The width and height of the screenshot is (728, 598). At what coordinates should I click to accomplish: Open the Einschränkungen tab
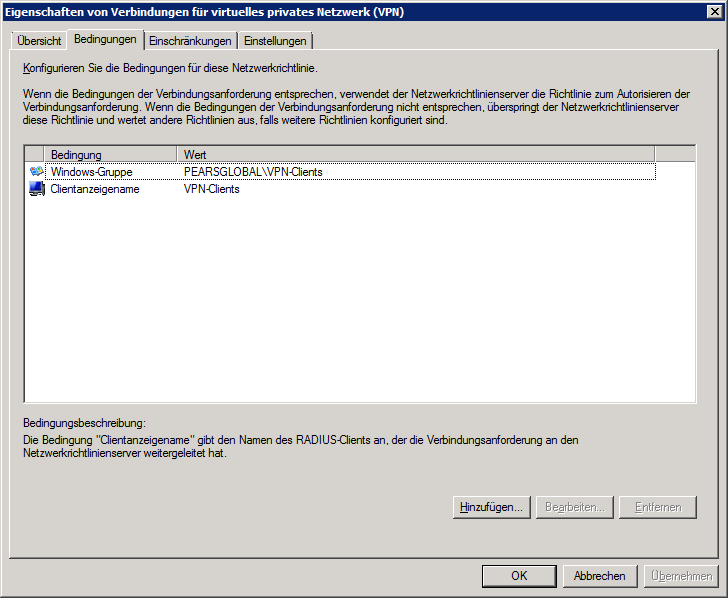click(190, 41)
